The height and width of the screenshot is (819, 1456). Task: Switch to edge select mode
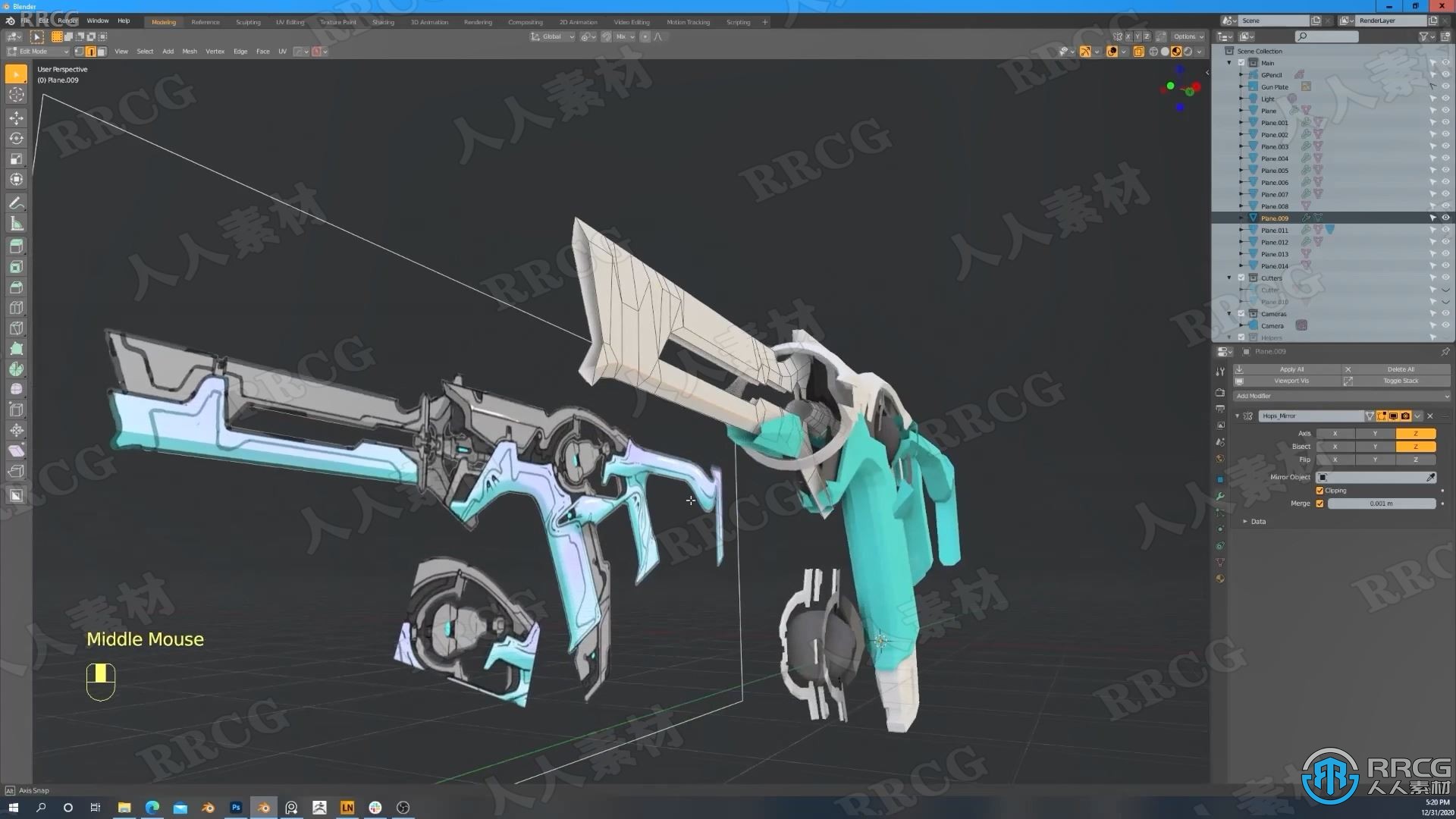click(x=90, y=52)
